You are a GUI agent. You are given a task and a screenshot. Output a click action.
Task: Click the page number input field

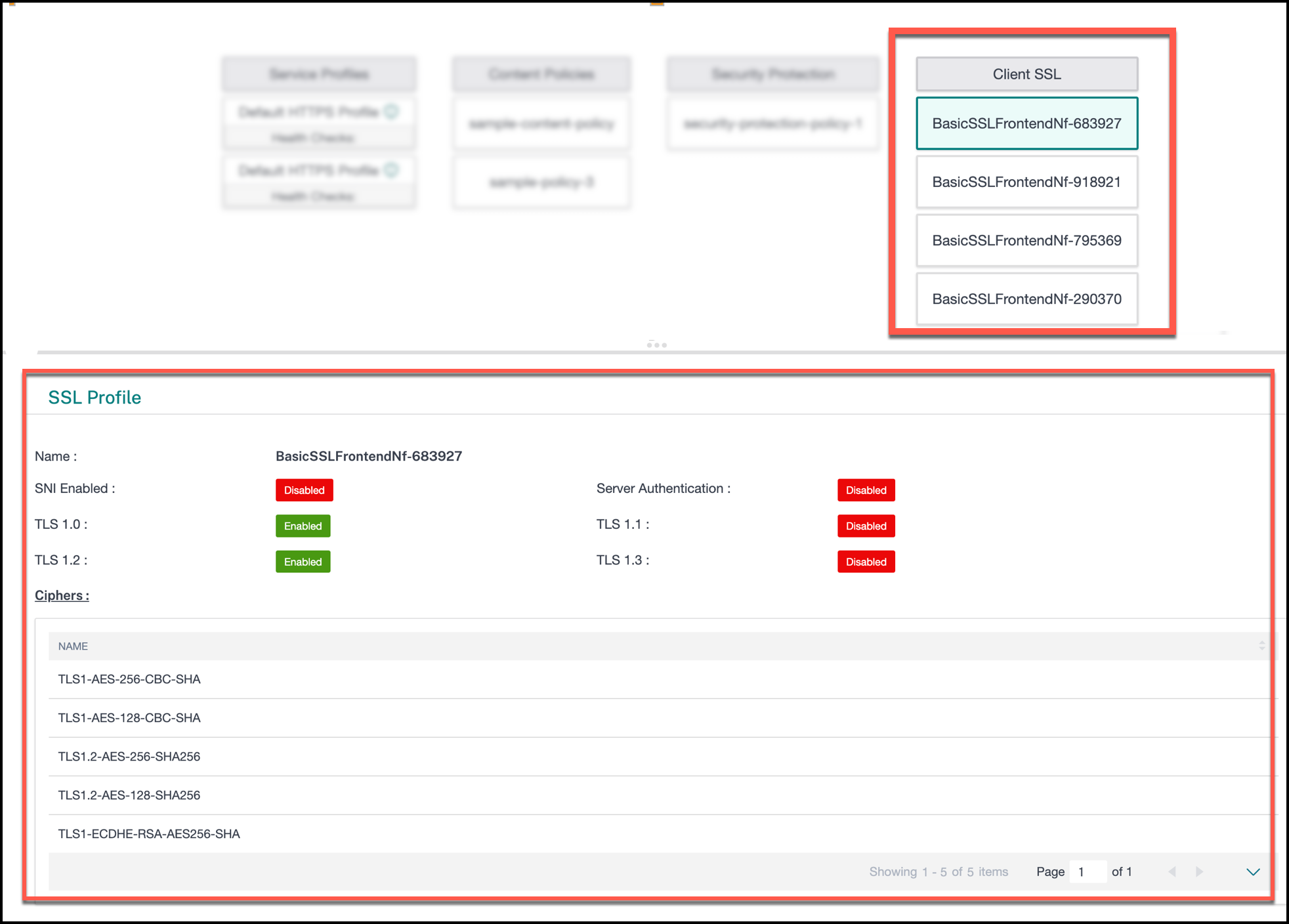click(1088, 871)
